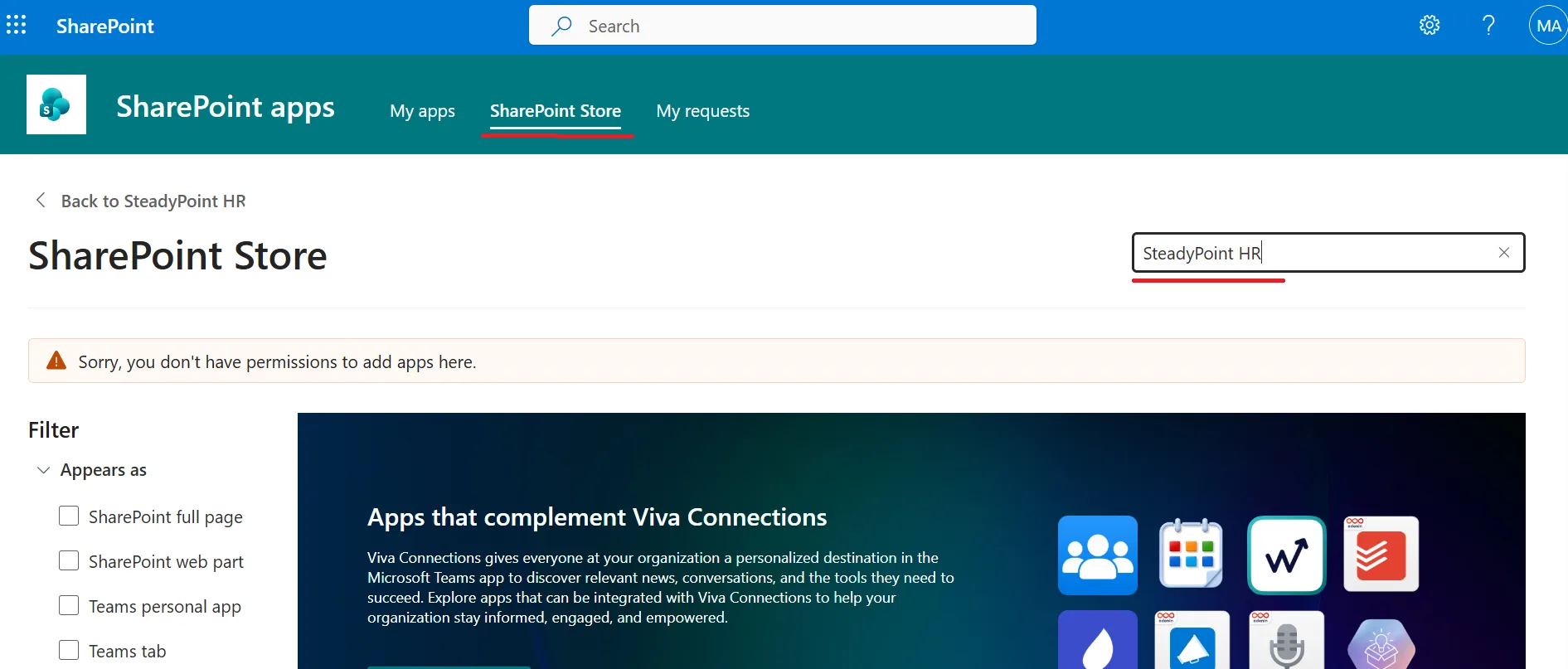
Task: Open the app launcher waffle icon
Action: (17, 26)
